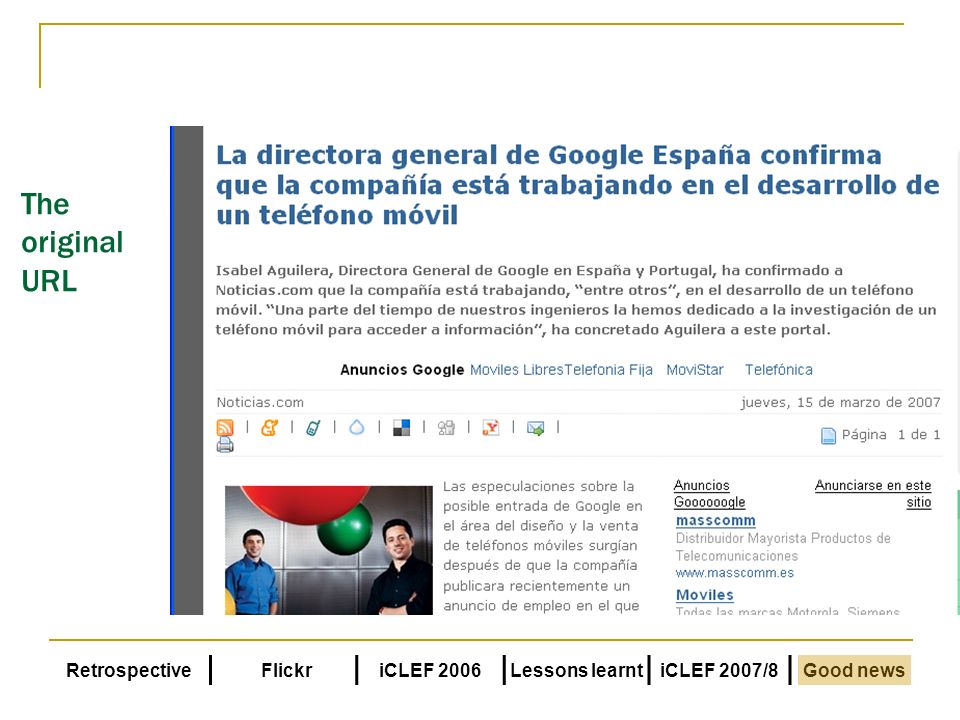Click the Página 1 de 1 indicator

click(891, 435)
